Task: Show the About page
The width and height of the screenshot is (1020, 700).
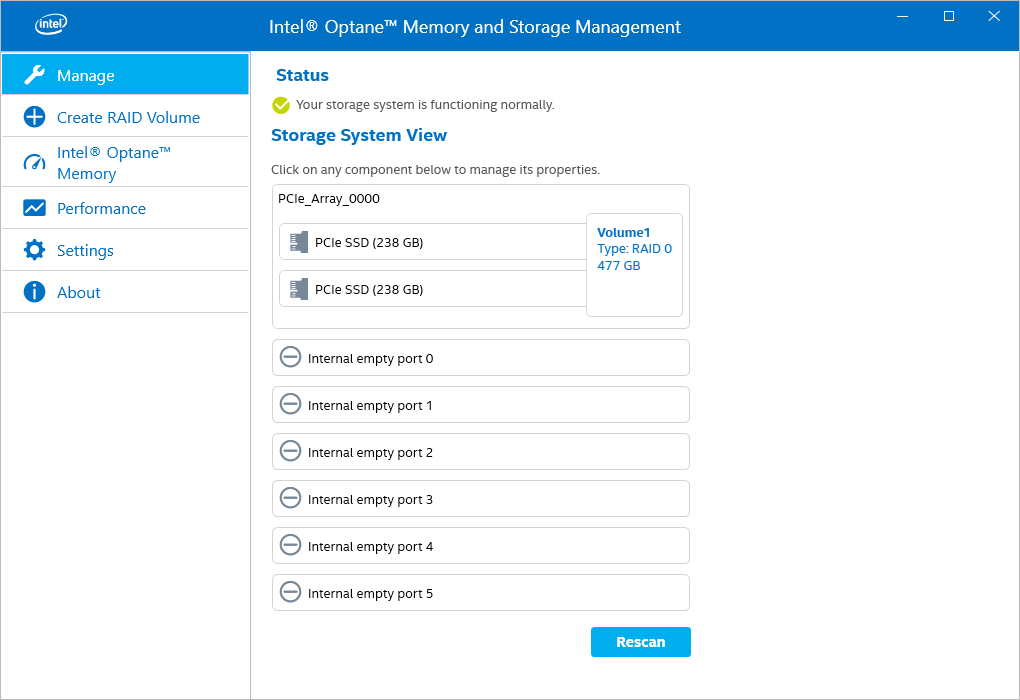Action: point(126,292)
